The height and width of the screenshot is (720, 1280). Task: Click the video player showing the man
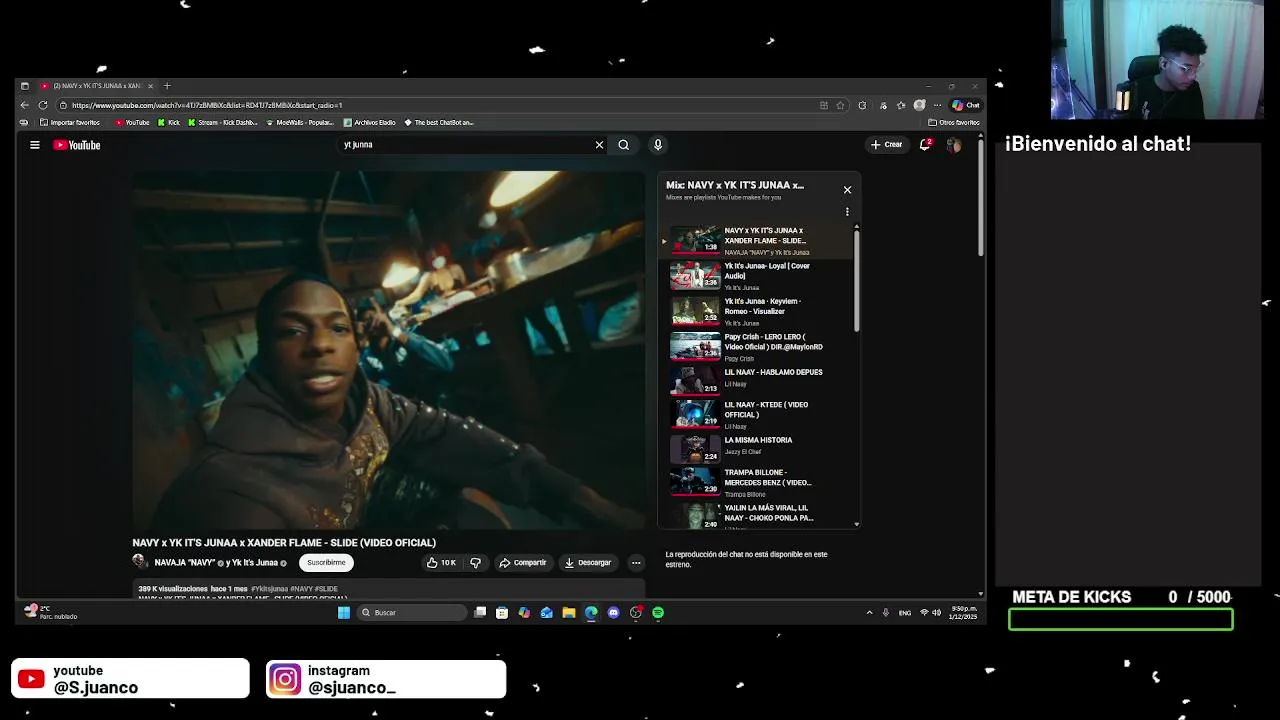pos(389,349)
